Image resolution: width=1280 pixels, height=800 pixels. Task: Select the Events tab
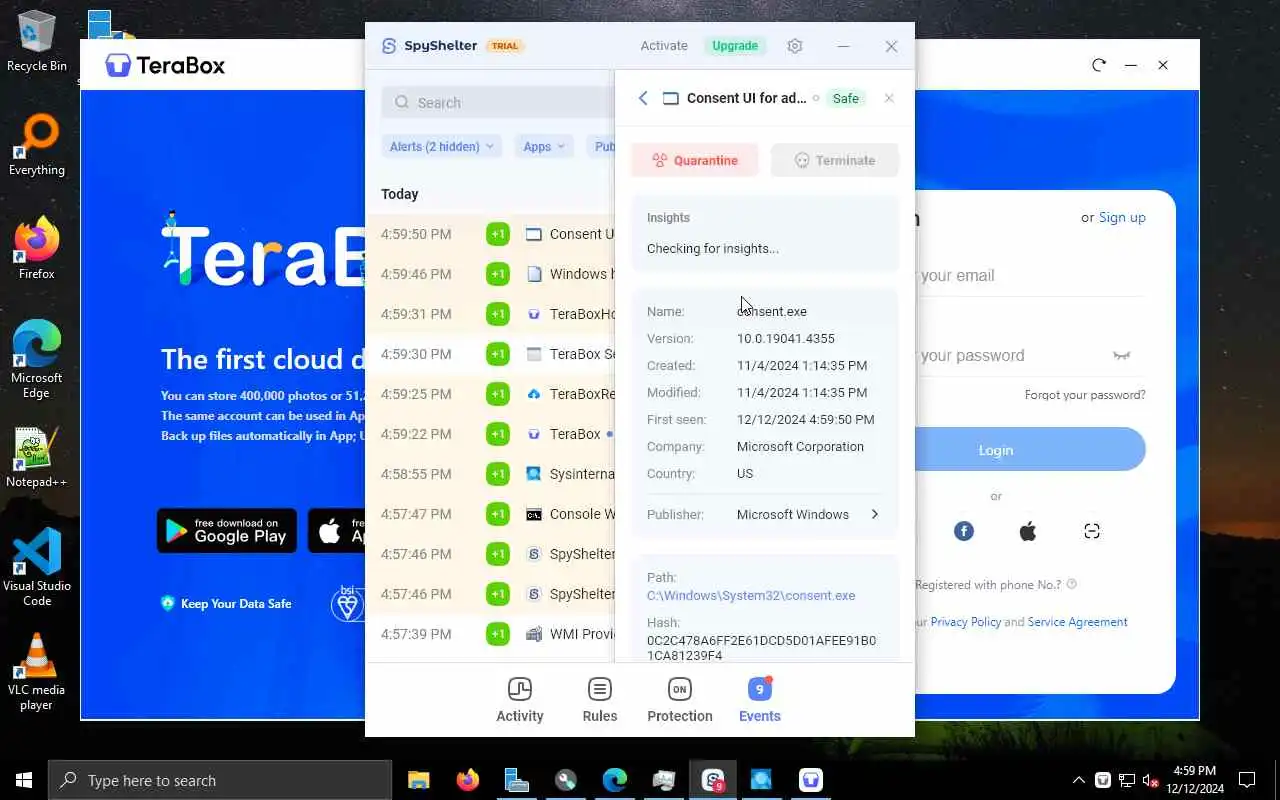point(760,700)
